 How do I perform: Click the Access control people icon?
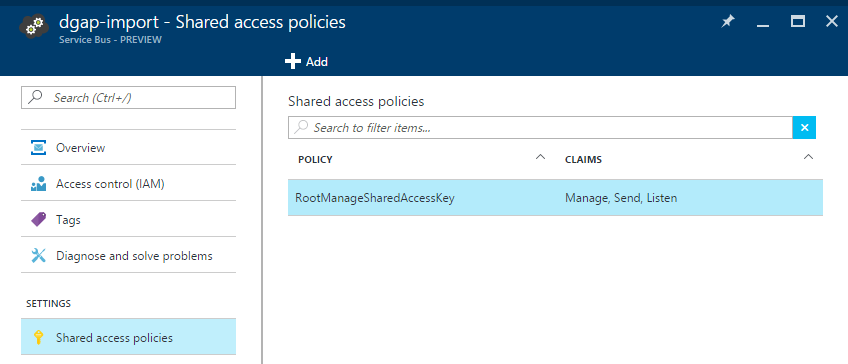point(38,184)
